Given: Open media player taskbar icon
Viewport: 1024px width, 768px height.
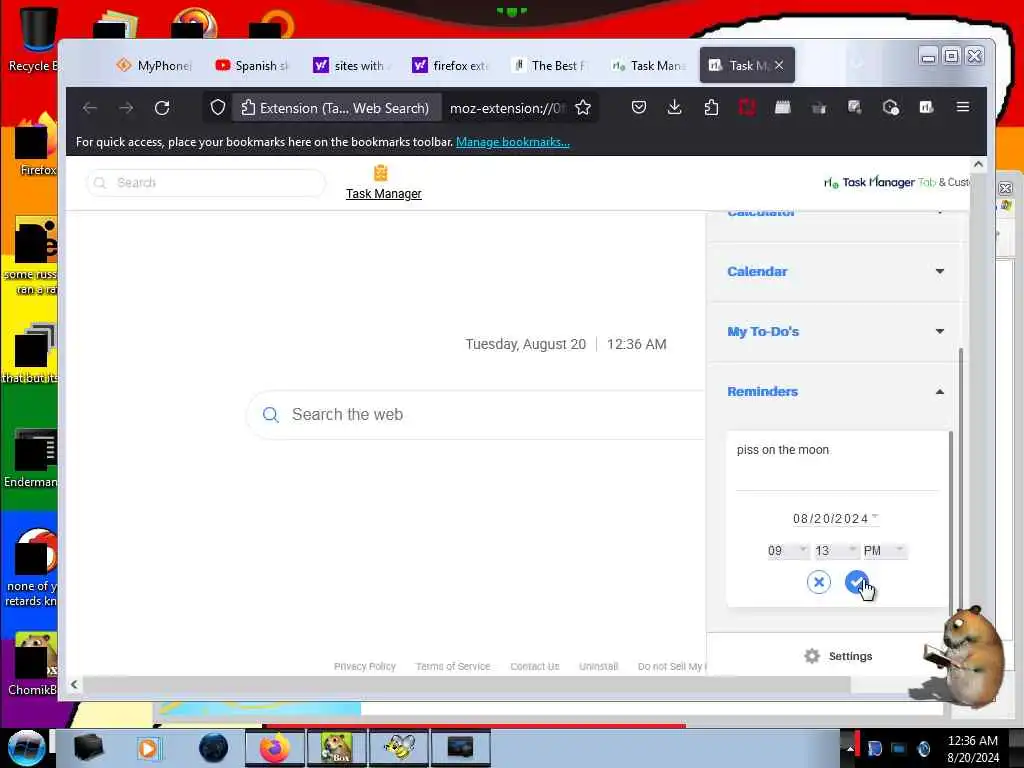Looking at the screenshot, I should [x=148, y=748].
